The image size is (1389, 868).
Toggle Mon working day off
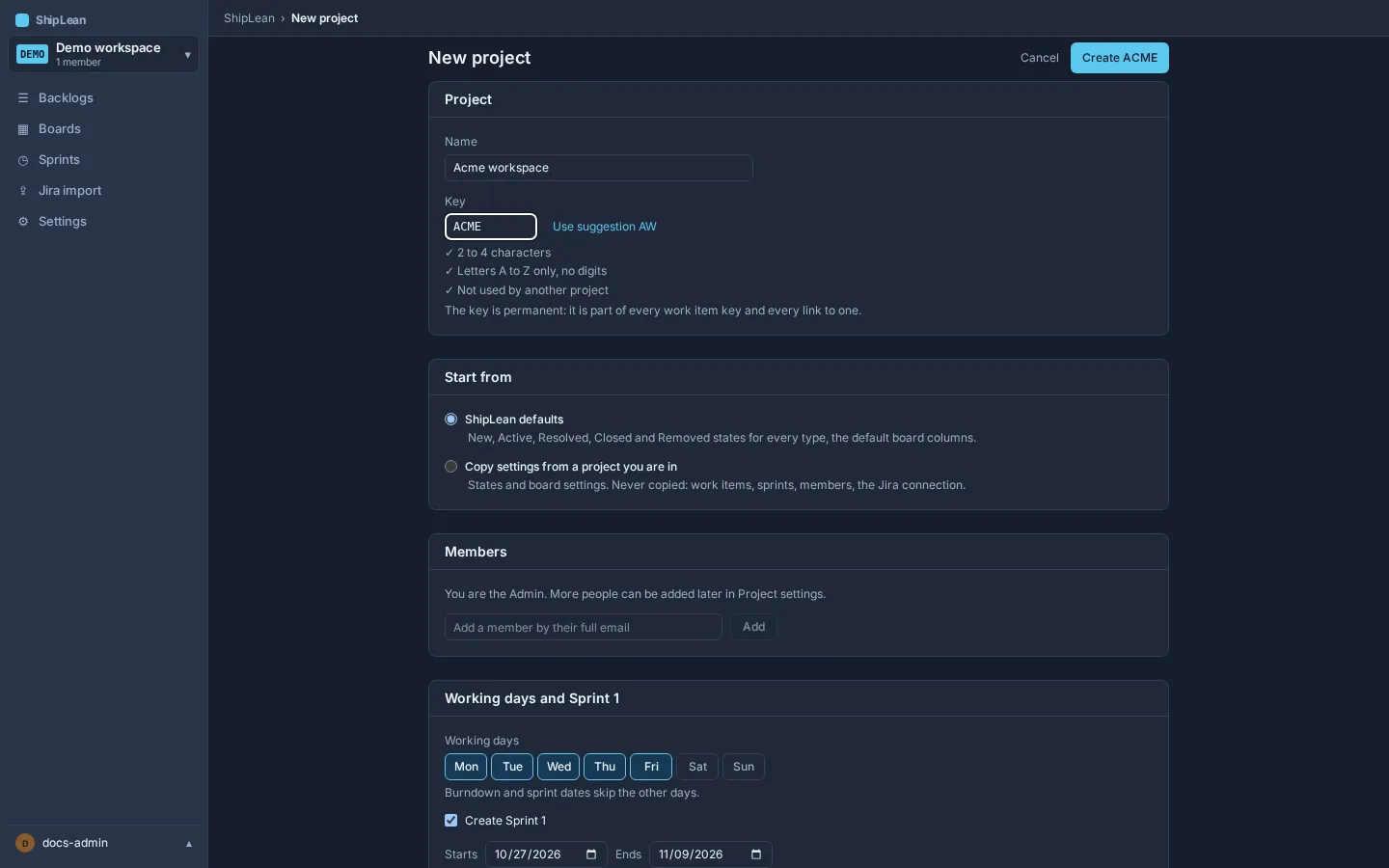click(466, 767)
